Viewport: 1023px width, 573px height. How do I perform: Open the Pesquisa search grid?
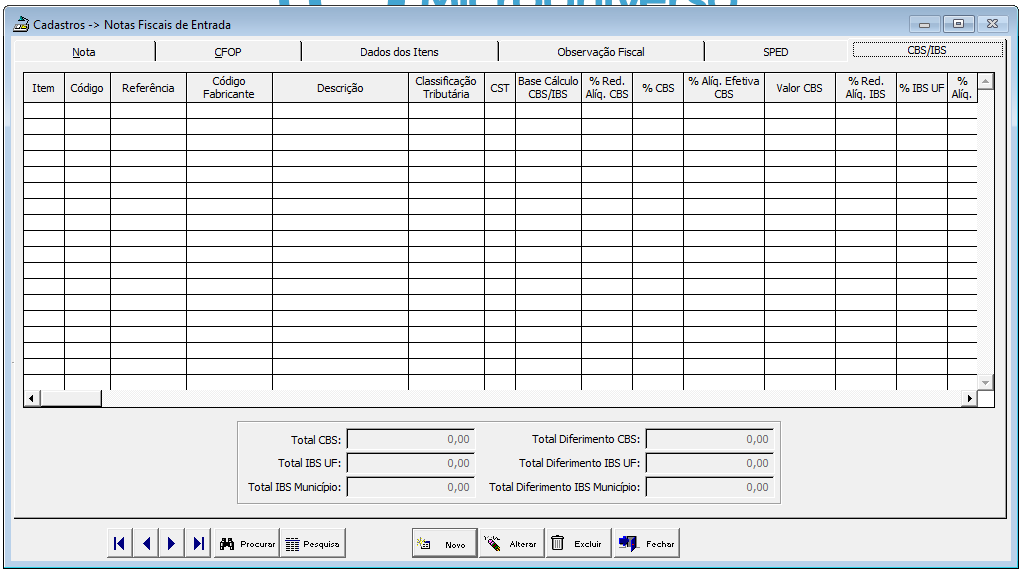[312, 544]
